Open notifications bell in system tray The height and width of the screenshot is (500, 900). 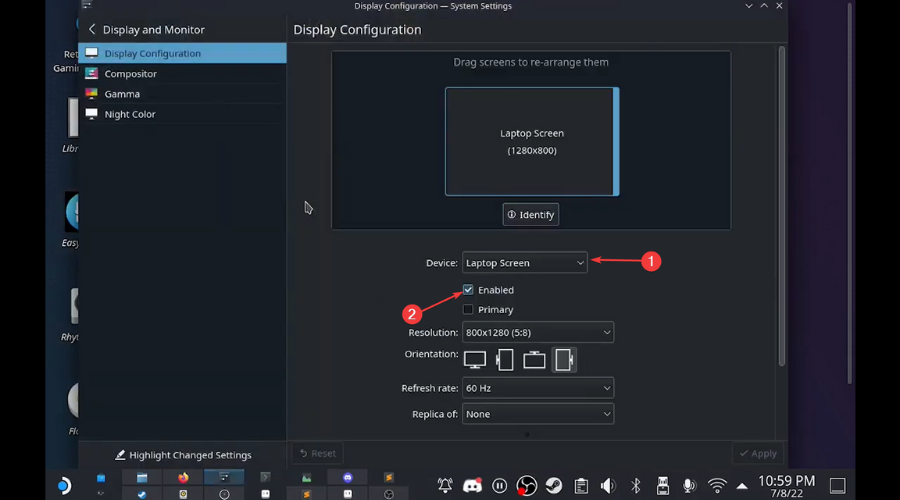click(445, 486)
